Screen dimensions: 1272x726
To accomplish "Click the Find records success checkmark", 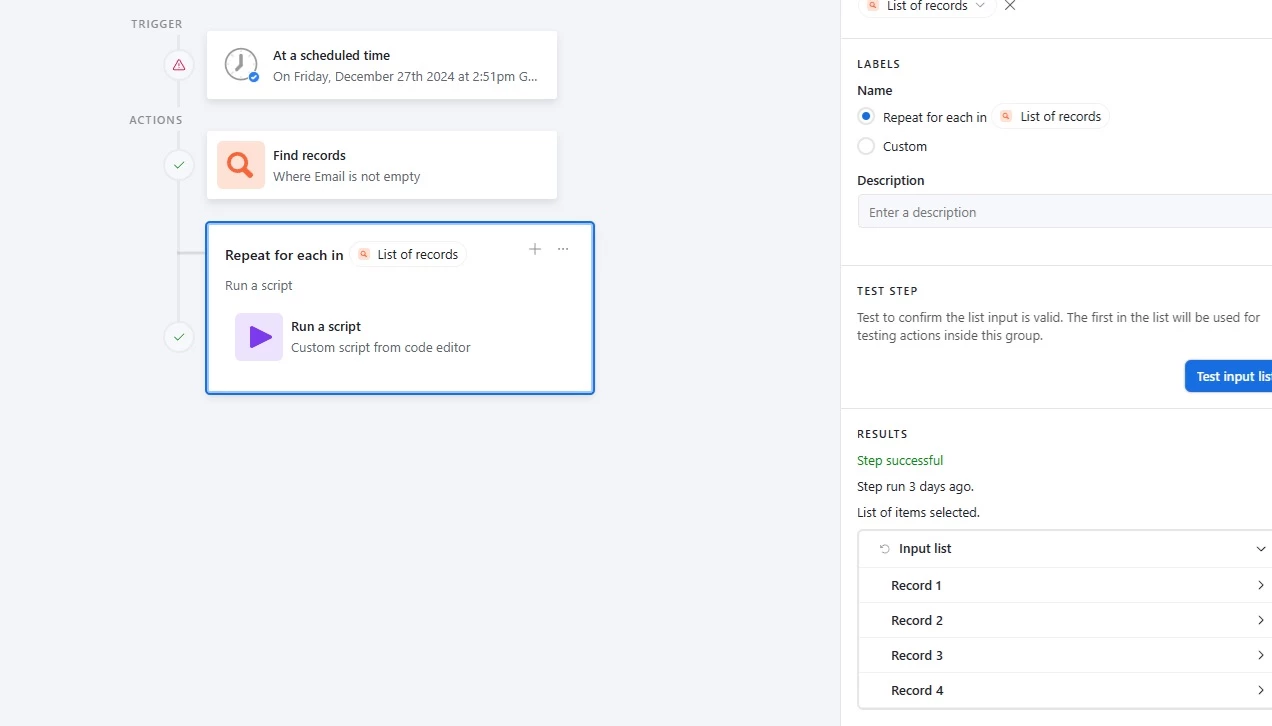I will point(179,165).
